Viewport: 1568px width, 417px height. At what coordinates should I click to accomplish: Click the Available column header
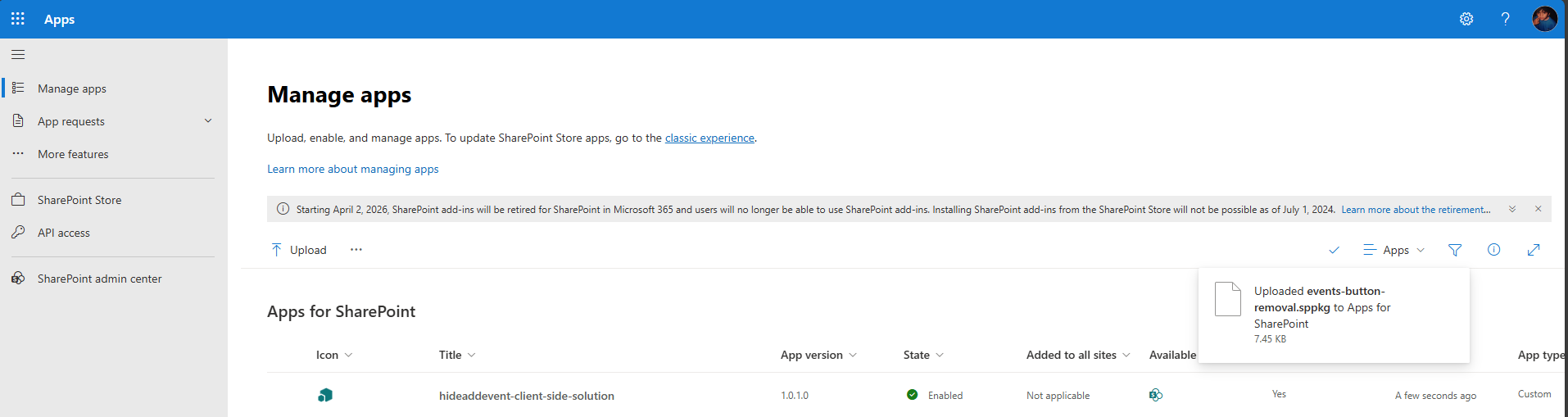click(x=1172, y=355)
